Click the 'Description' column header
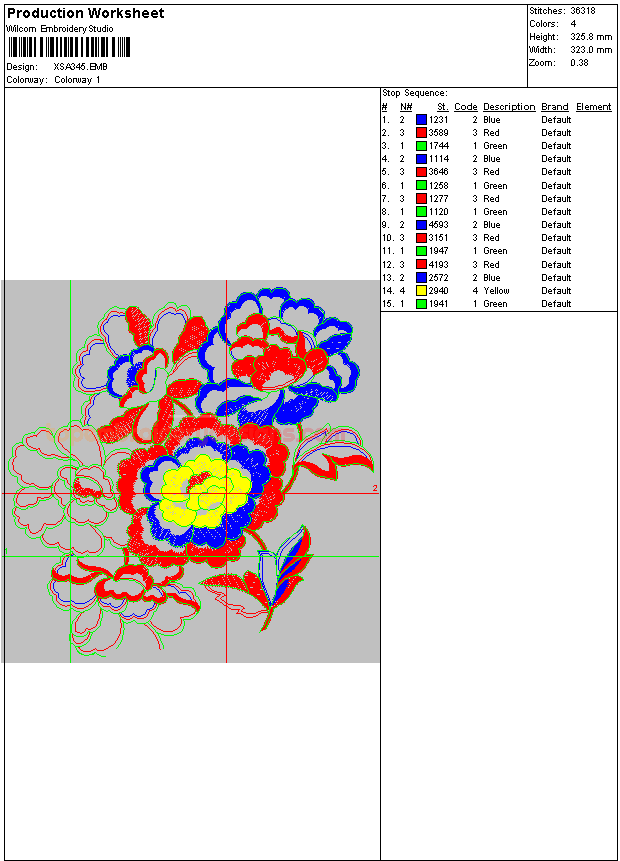The height and width of the screenshot is (861, 620). tap(509, 107)
